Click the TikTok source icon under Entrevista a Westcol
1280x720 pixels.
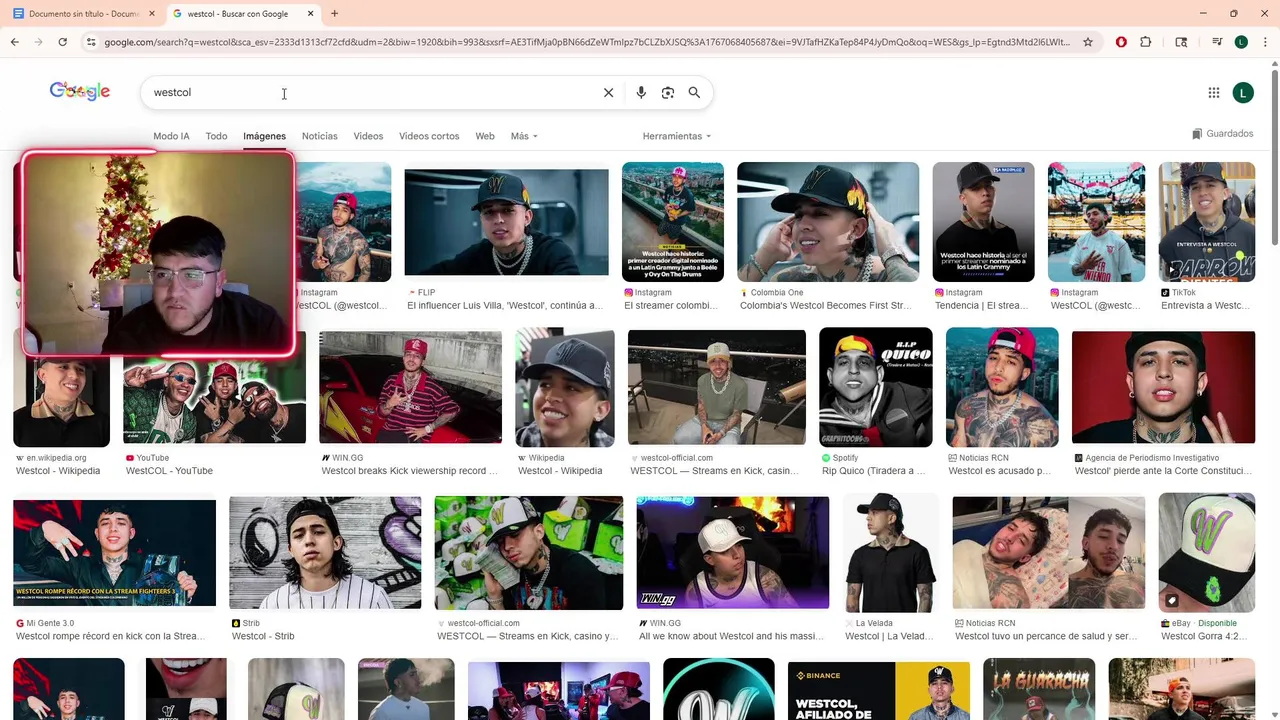(1165, 293)
